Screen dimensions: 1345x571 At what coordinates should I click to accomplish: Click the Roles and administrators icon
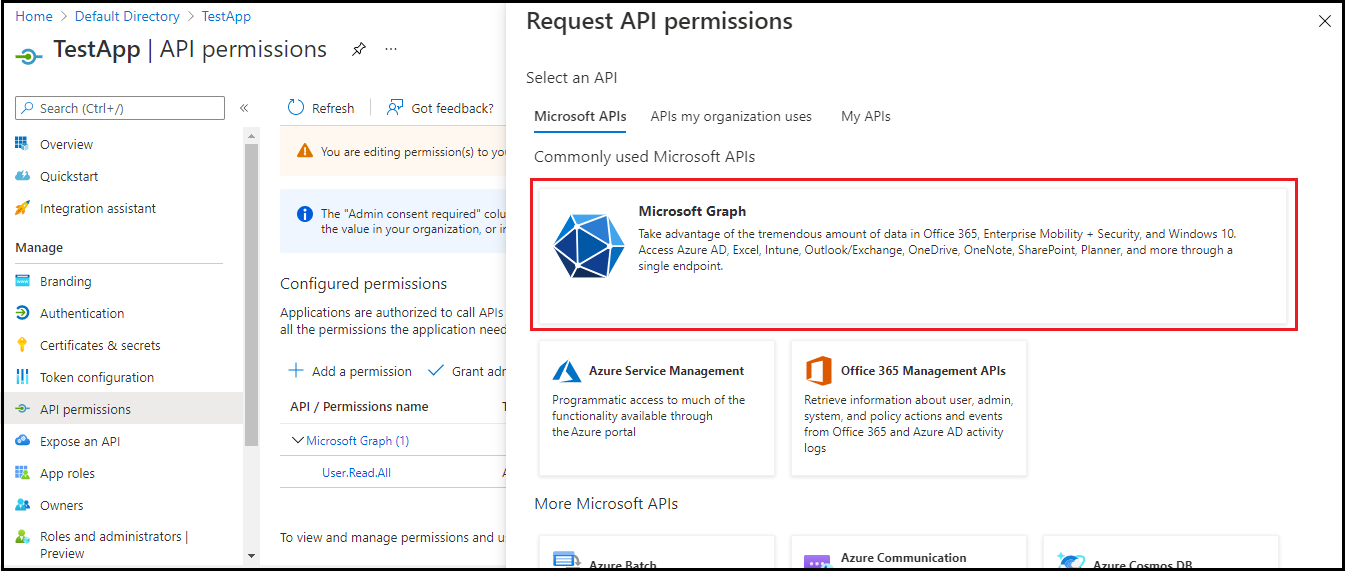coord(22,537)
